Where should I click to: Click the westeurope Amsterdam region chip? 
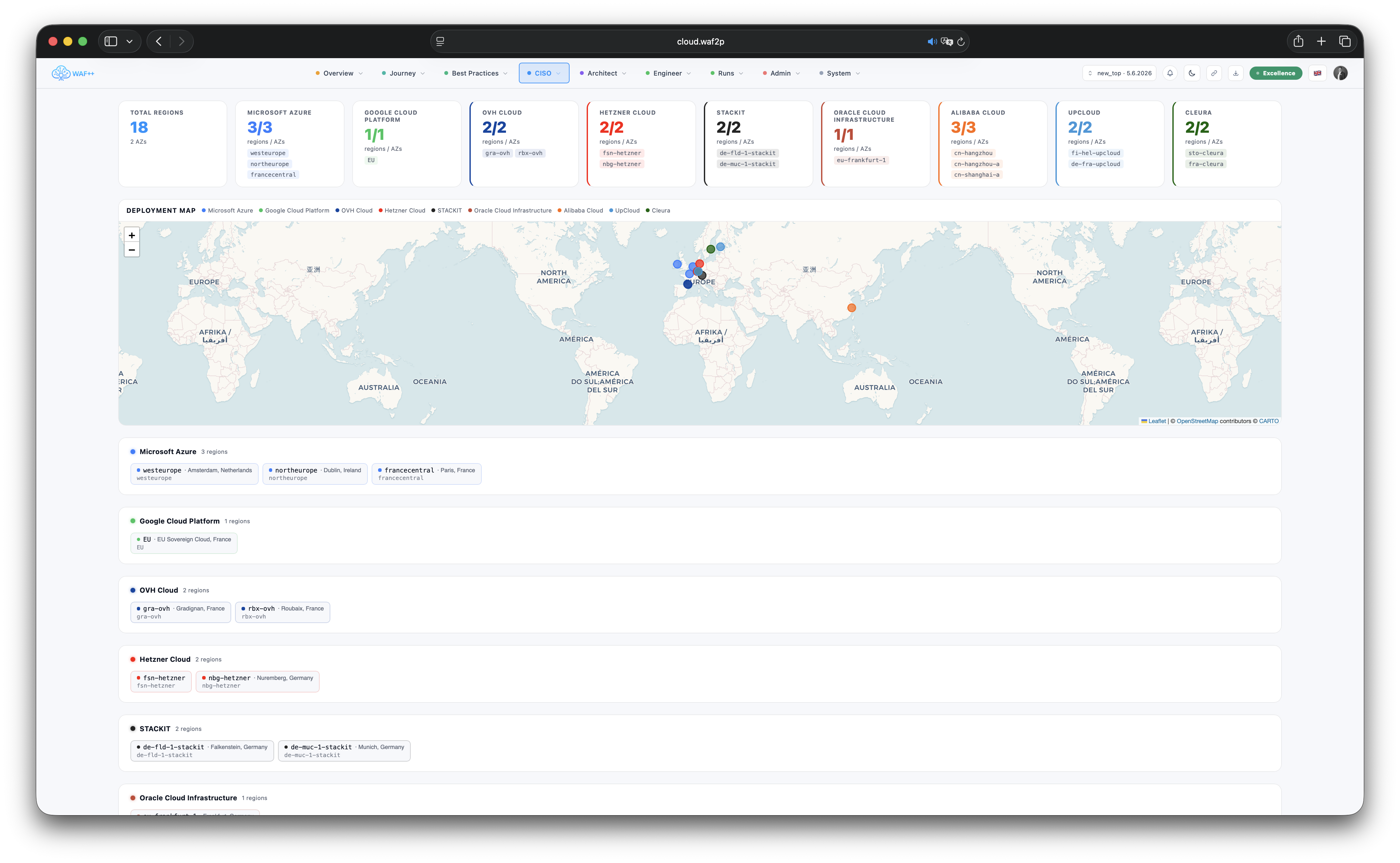tap(194, 474)
